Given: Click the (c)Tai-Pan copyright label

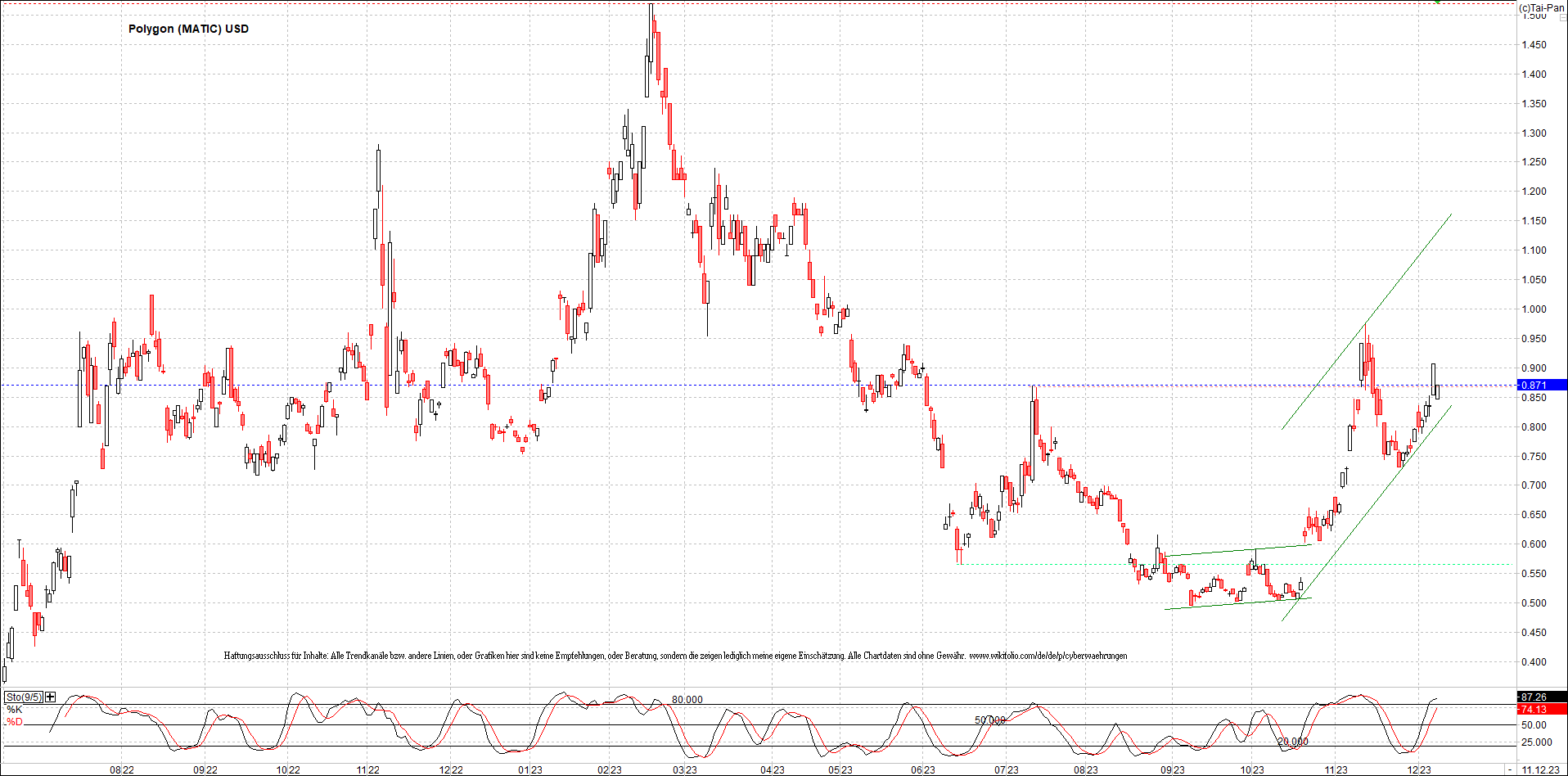Looking at the screenshot, I should tap(1542, 7).
